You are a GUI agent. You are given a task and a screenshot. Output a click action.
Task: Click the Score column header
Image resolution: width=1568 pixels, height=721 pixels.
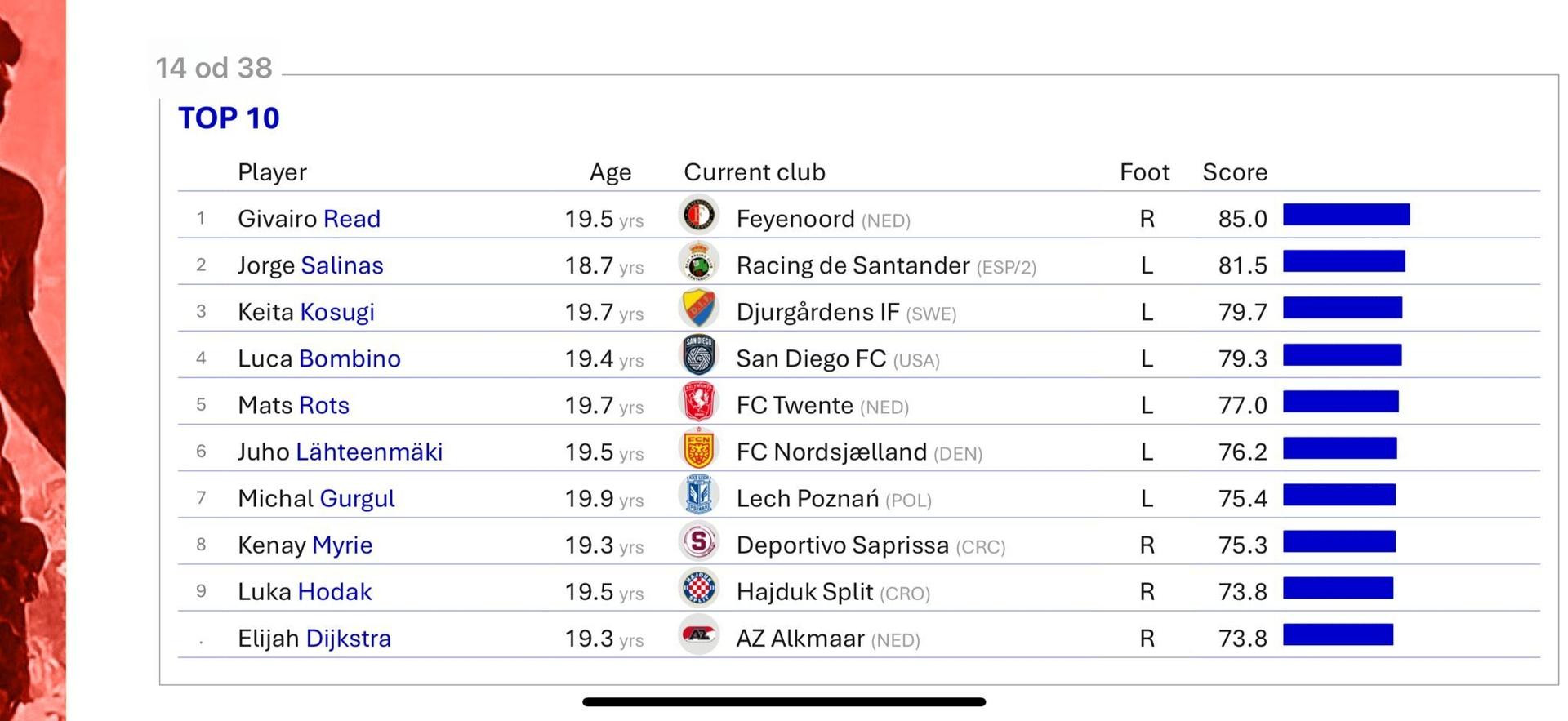(1234, 172)
